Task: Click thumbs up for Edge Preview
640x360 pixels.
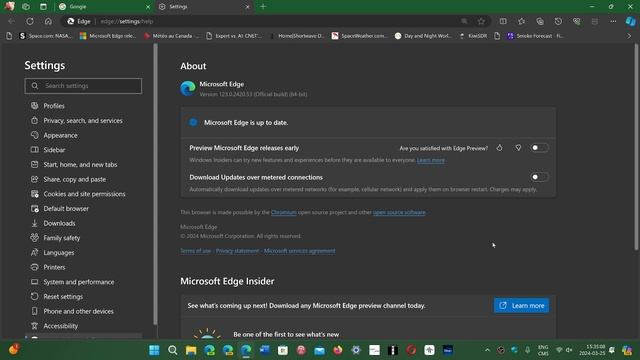Action: (x=499, y=148)
